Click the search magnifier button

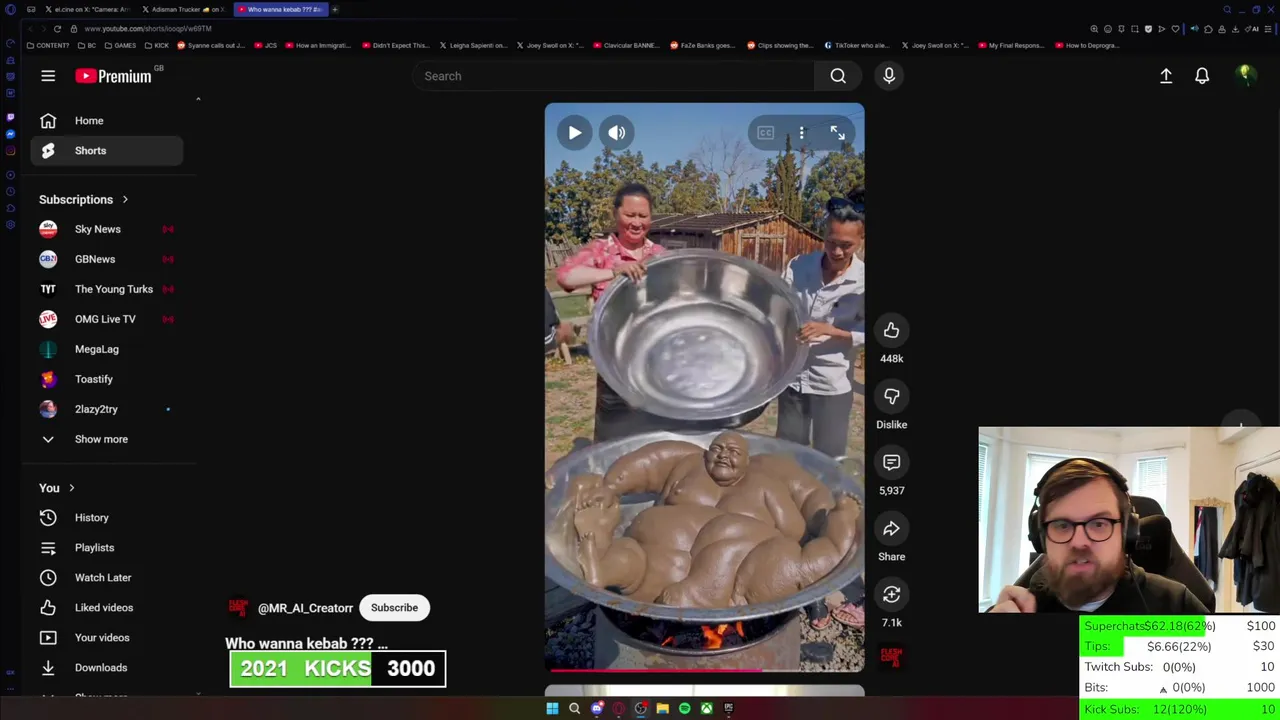point(838,76)
